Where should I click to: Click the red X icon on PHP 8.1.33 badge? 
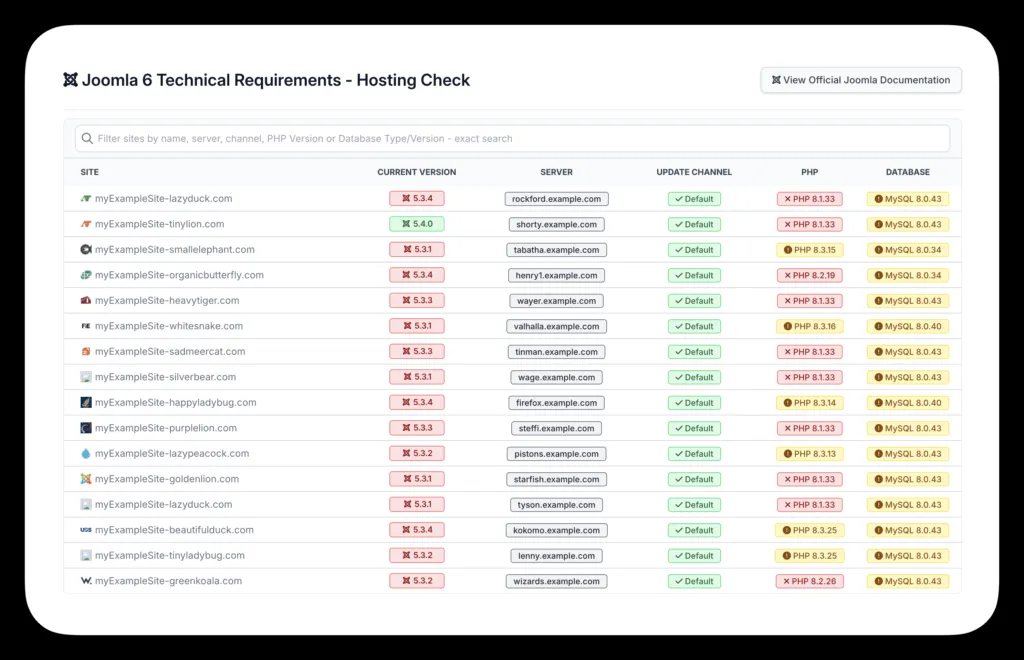789,198
